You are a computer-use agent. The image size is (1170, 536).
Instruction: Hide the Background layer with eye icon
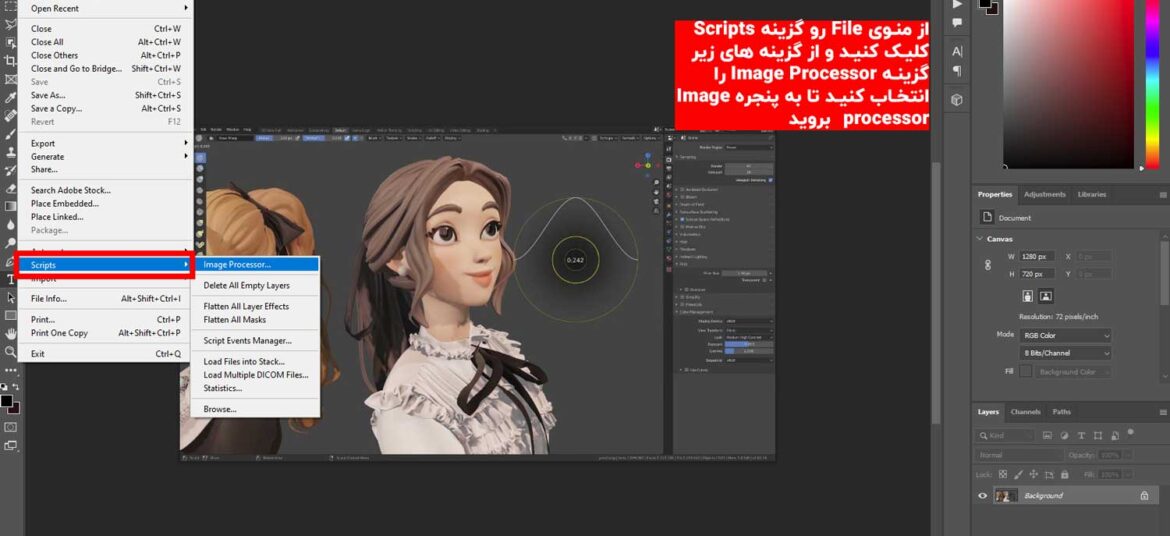click(x=983, y=496)
